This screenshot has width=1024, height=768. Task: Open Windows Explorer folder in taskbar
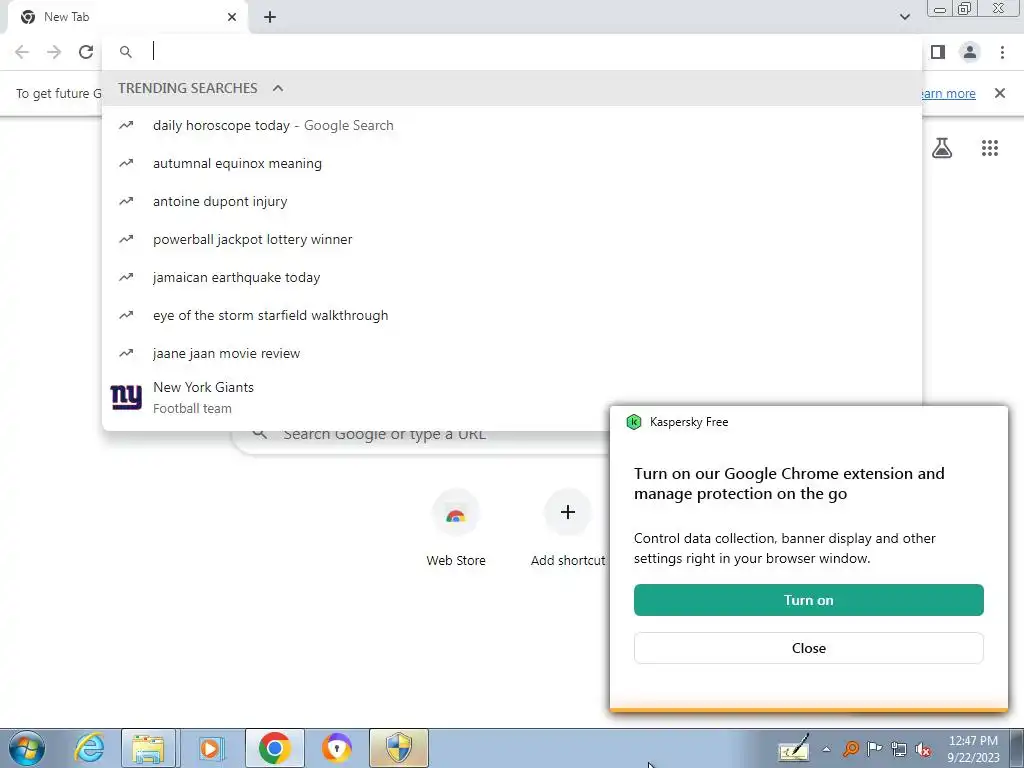[x=148, y=748]
